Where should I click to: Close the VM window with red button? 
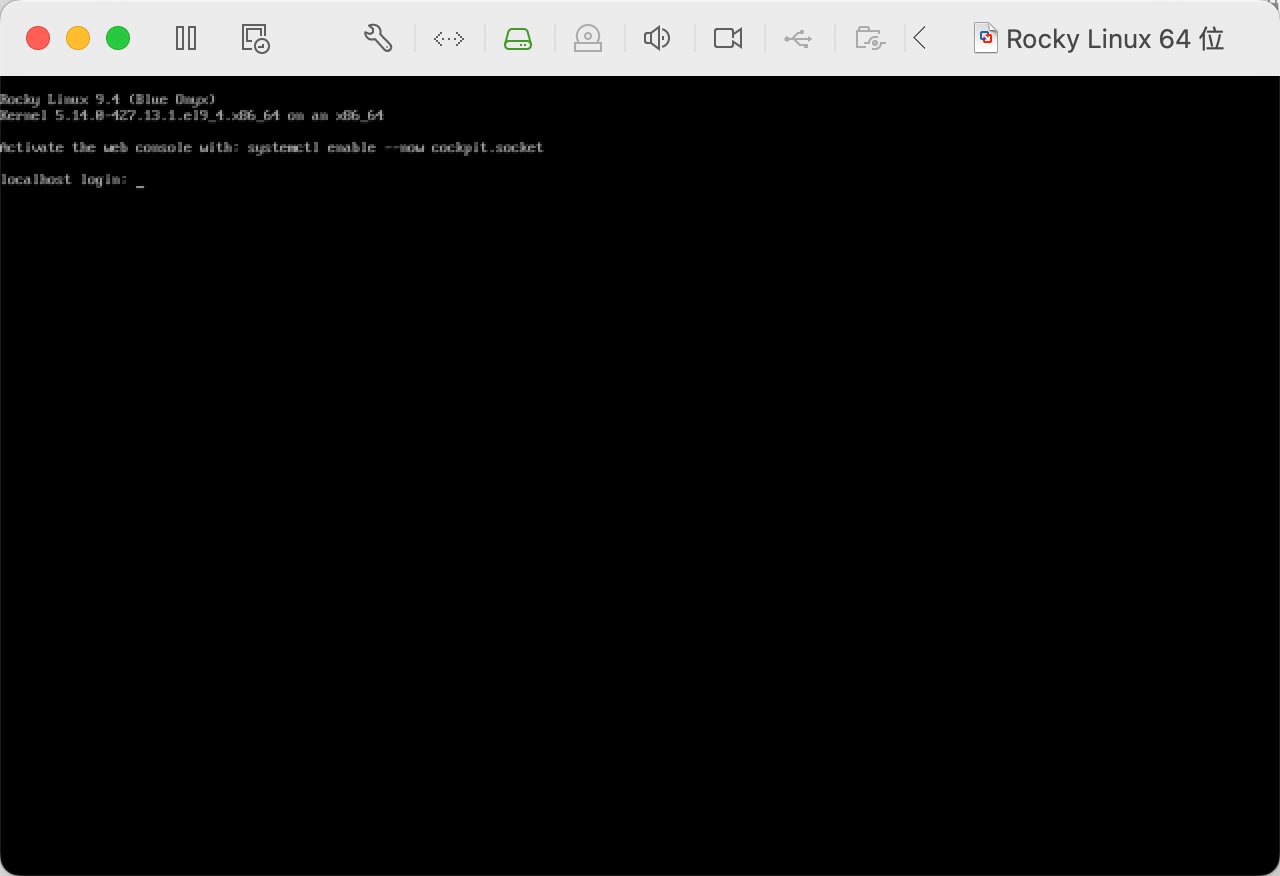click(x=38, y=39)
